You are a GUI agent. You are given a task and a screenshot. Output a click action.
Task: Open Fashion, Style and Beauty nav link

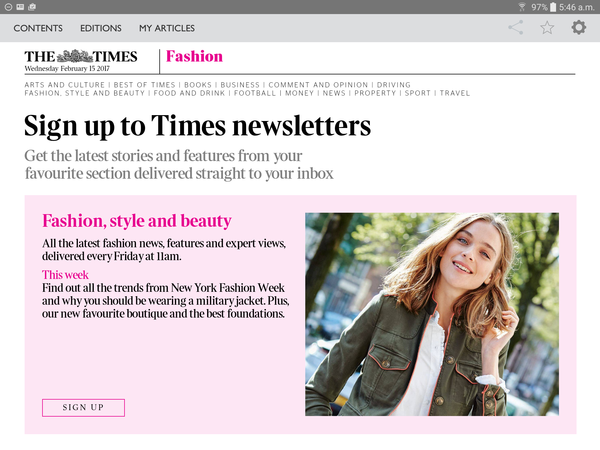(85, 93)
